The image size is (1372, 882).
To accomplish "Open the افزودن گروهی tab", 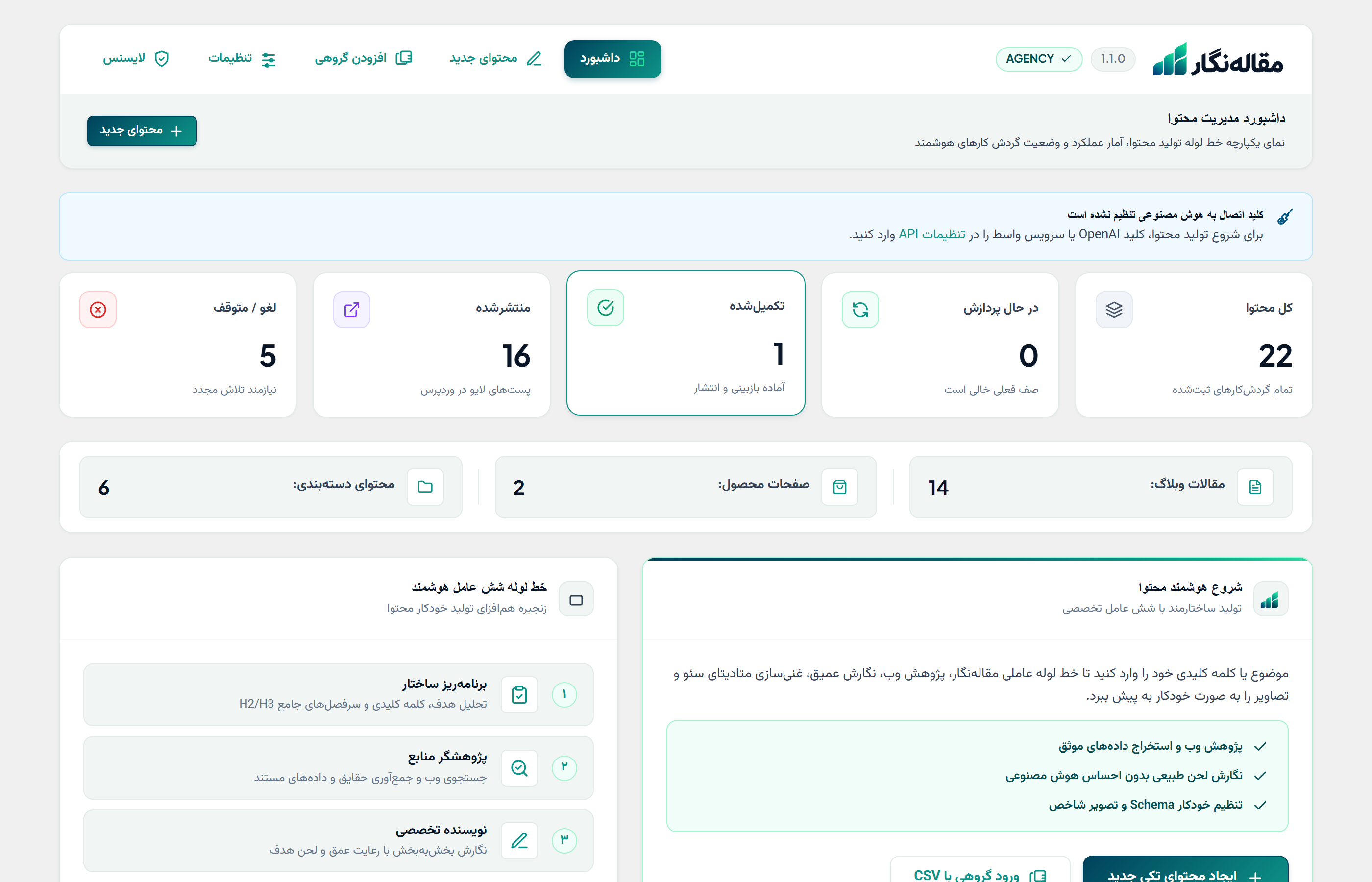I will (364, 59).
